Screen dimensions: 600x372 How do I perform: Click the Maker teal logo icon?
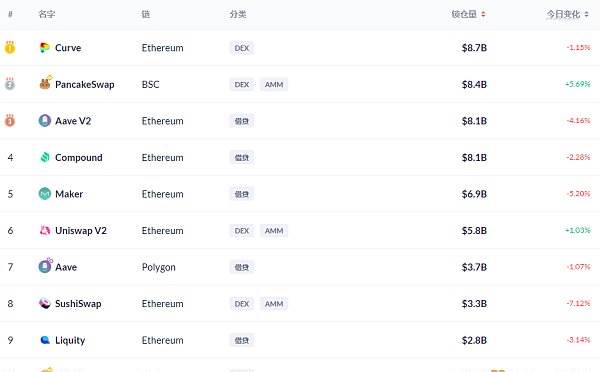[x=45, y=194]
